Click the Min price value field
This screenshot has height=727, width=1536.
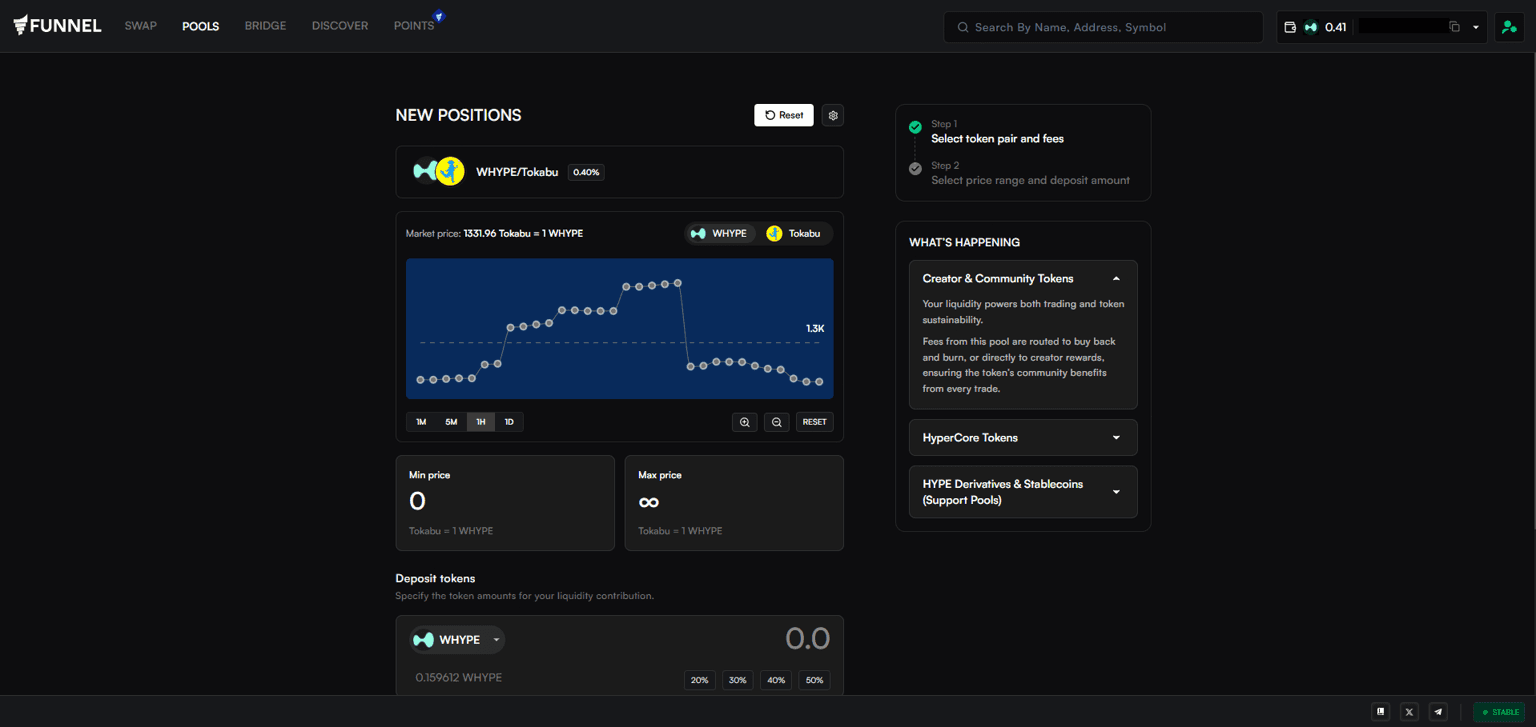(x=504, y=501)
